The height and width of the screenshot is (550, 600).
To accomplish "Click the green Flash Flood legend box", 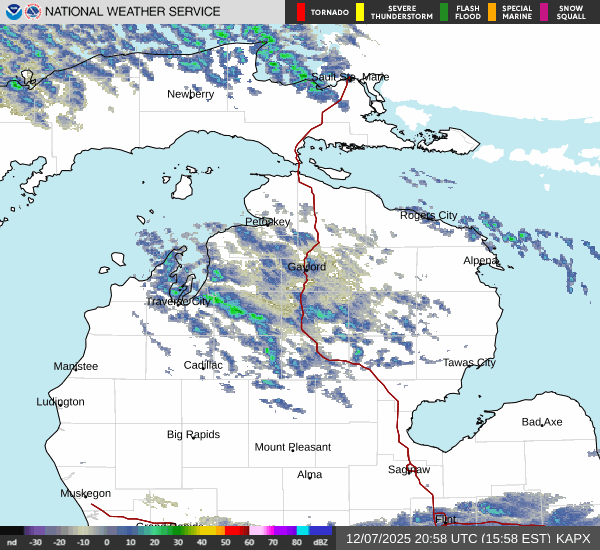I will (x=443, y=12).
